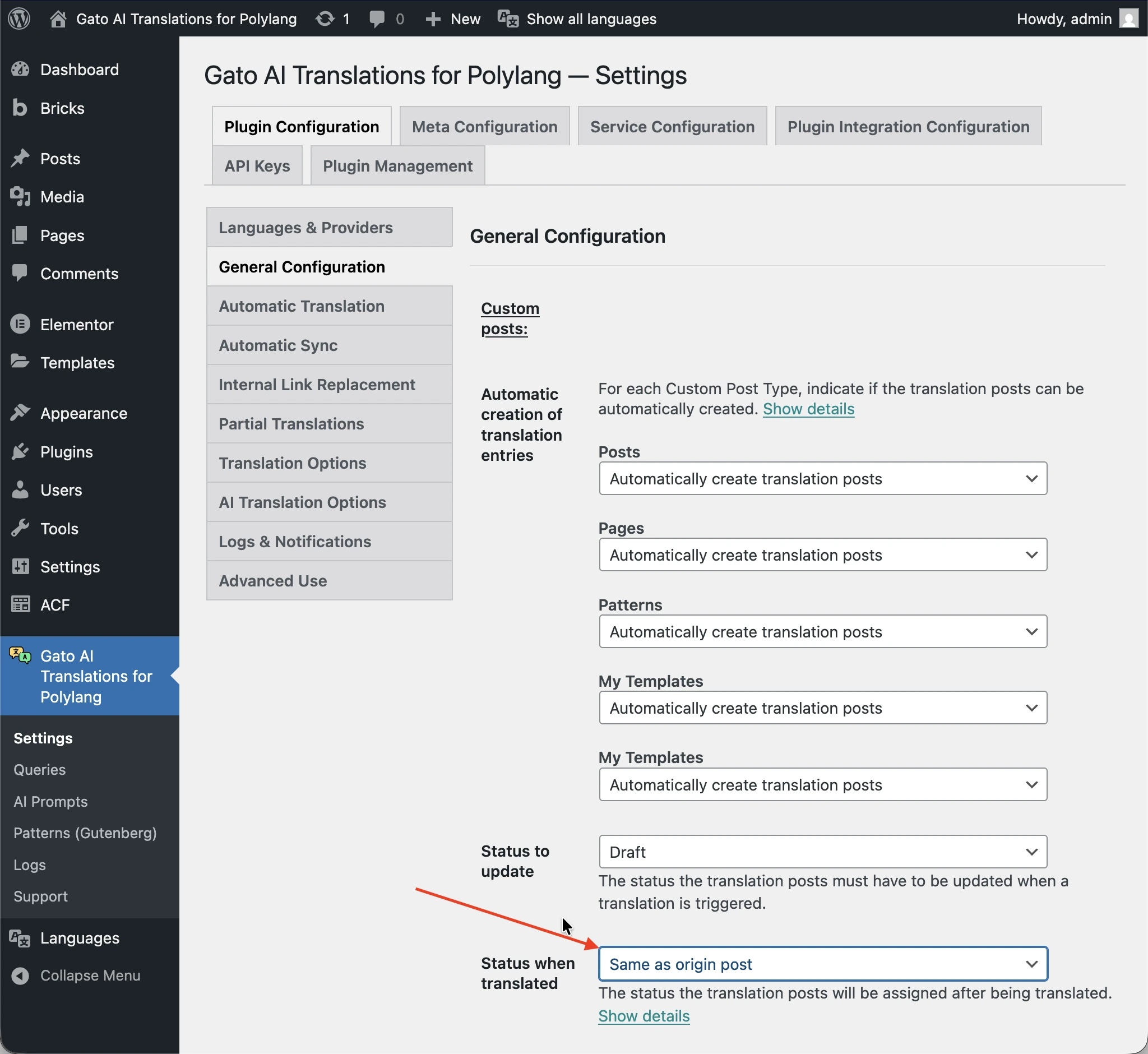This screenshot has width=1148, height=1054.
Task: Open the Gato AI Translations plugin icon
Action: click(x=20, y=656)
